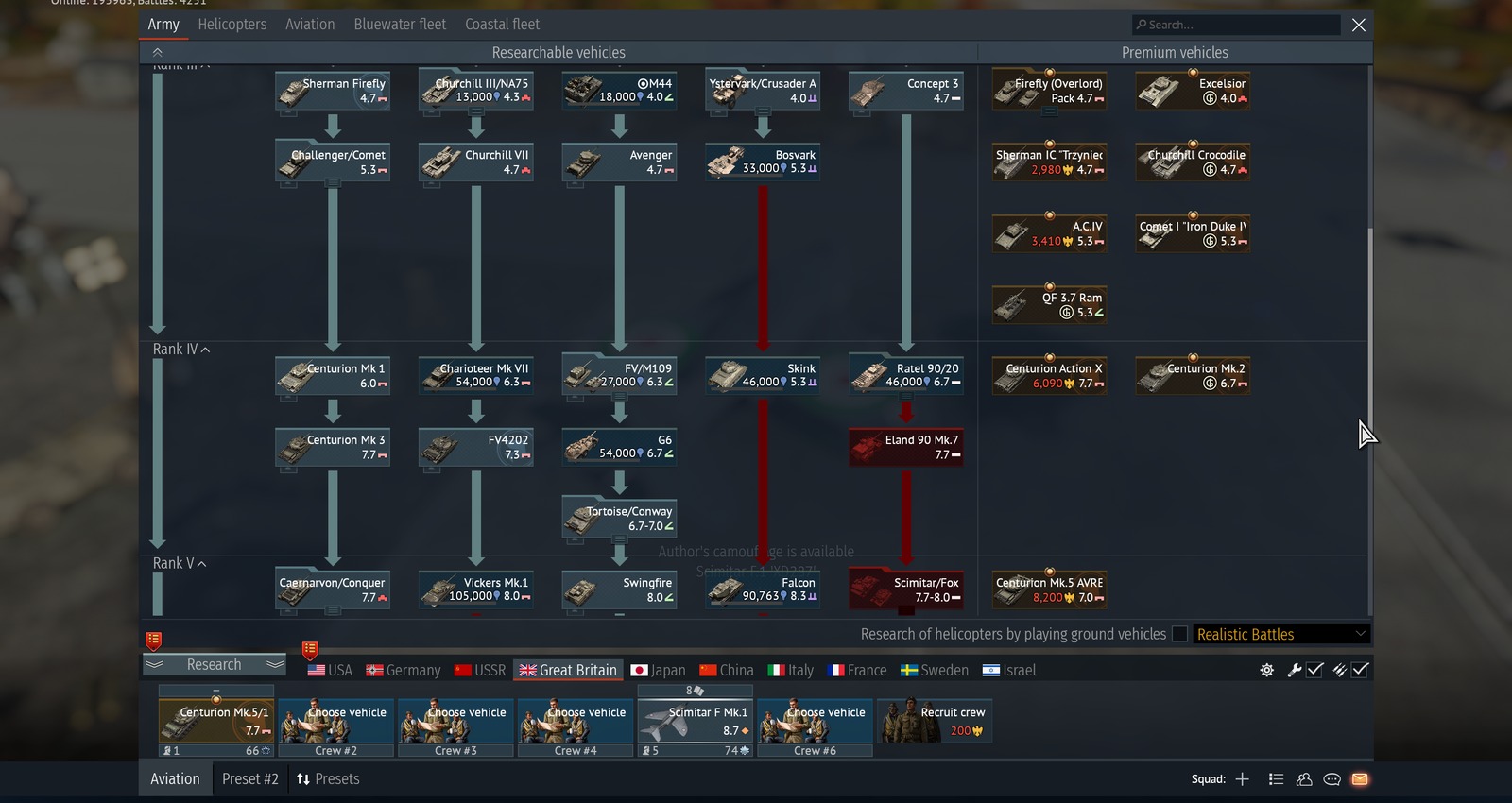Open crew settings gear icon
Image resolution: width=1512 pixels, height=803 pixels.
pos(1266,670)
